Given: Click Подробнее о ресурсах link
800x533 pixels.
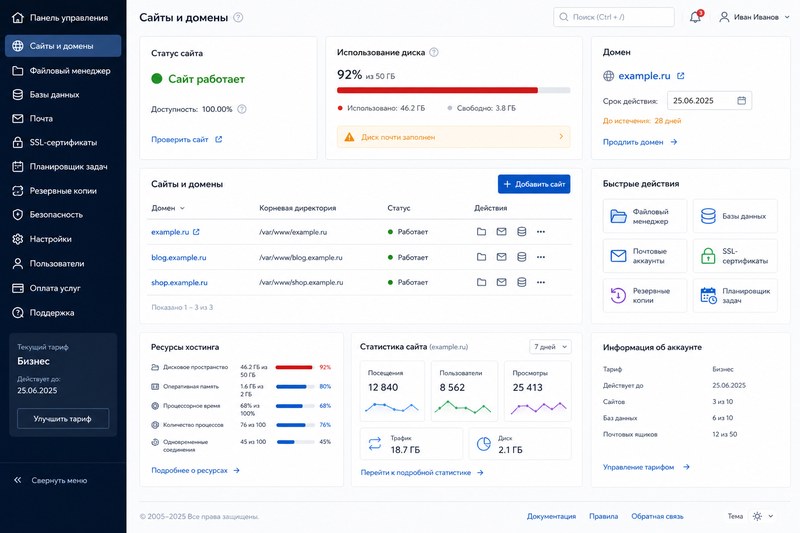Looking at the screenshot, I should coord(195,470).
